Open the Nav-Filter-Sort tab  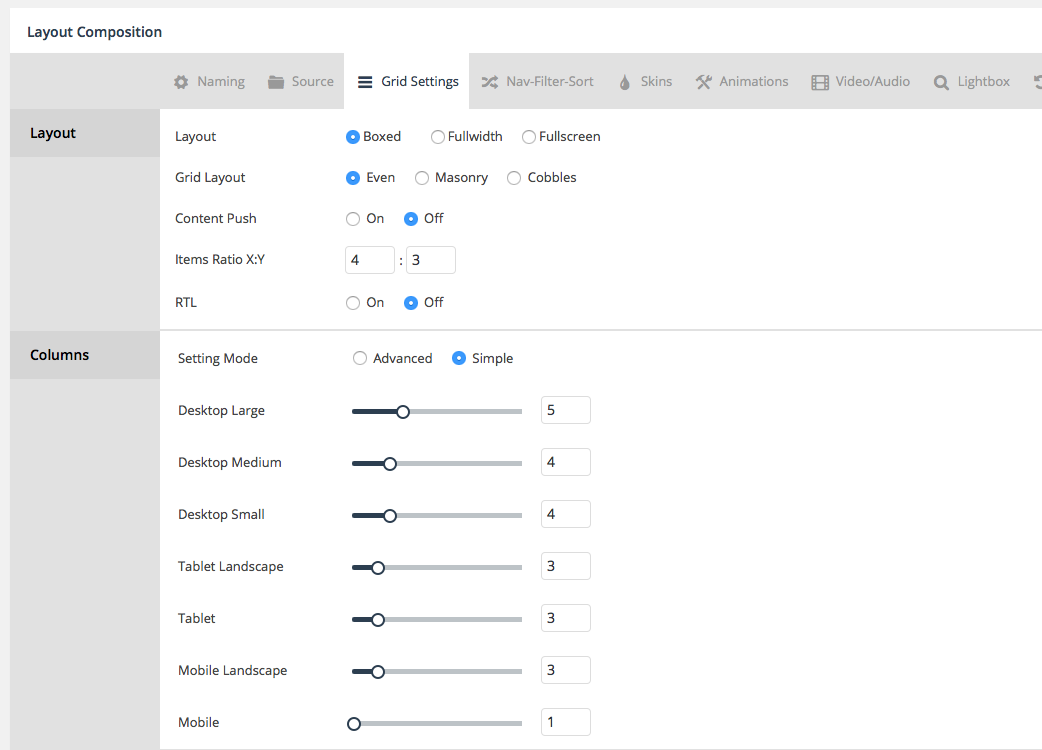pos(537,81)
